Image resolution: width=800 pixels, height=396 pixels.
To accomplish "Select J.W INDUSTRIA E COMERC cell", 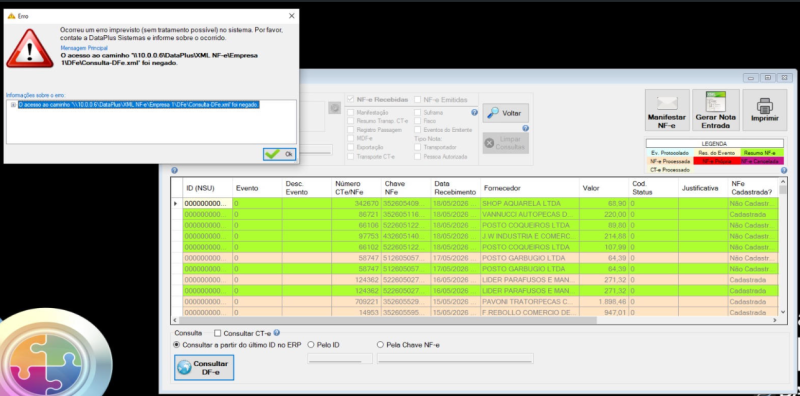I will click(x=530, y=236).
